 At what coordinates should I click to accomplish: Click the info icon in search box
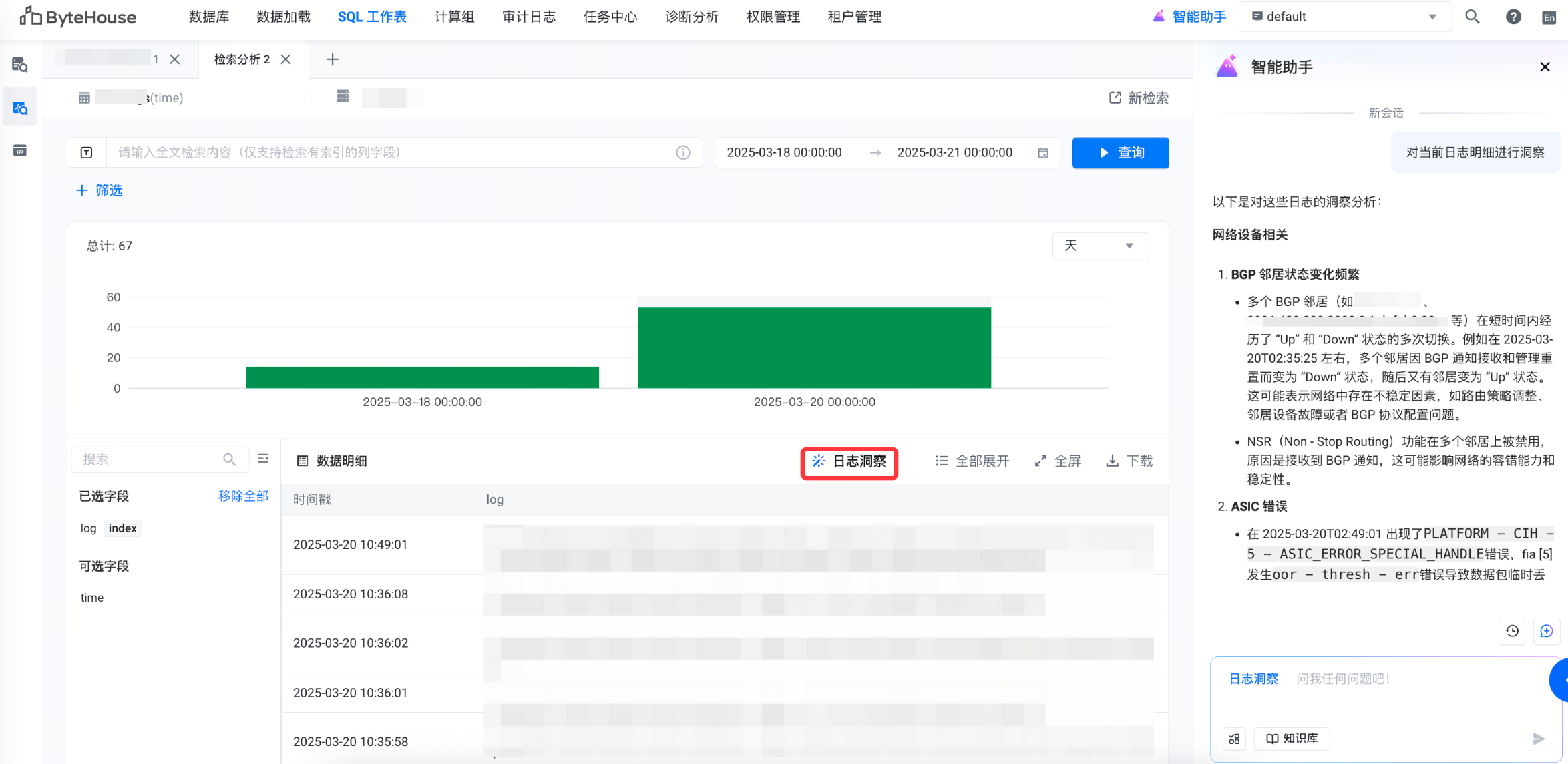(682, 152)
